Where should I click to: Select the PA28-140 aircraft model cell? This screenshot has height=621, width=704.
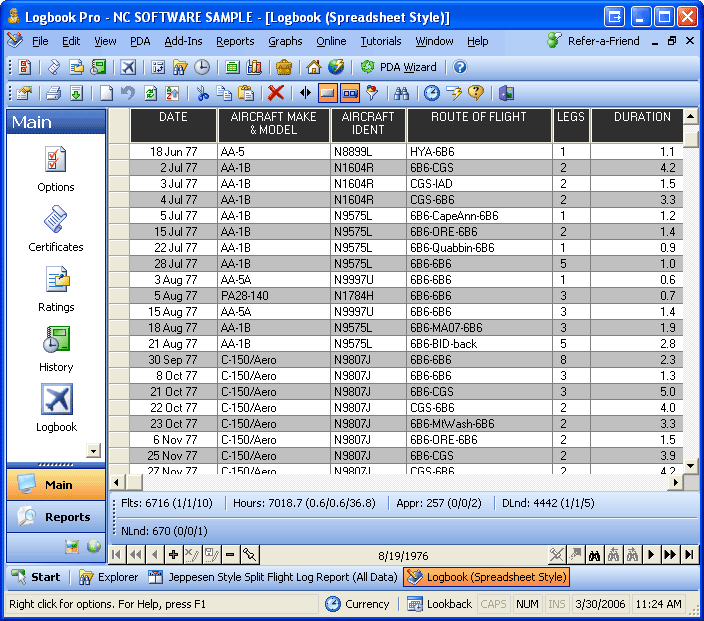click(274, 296)
